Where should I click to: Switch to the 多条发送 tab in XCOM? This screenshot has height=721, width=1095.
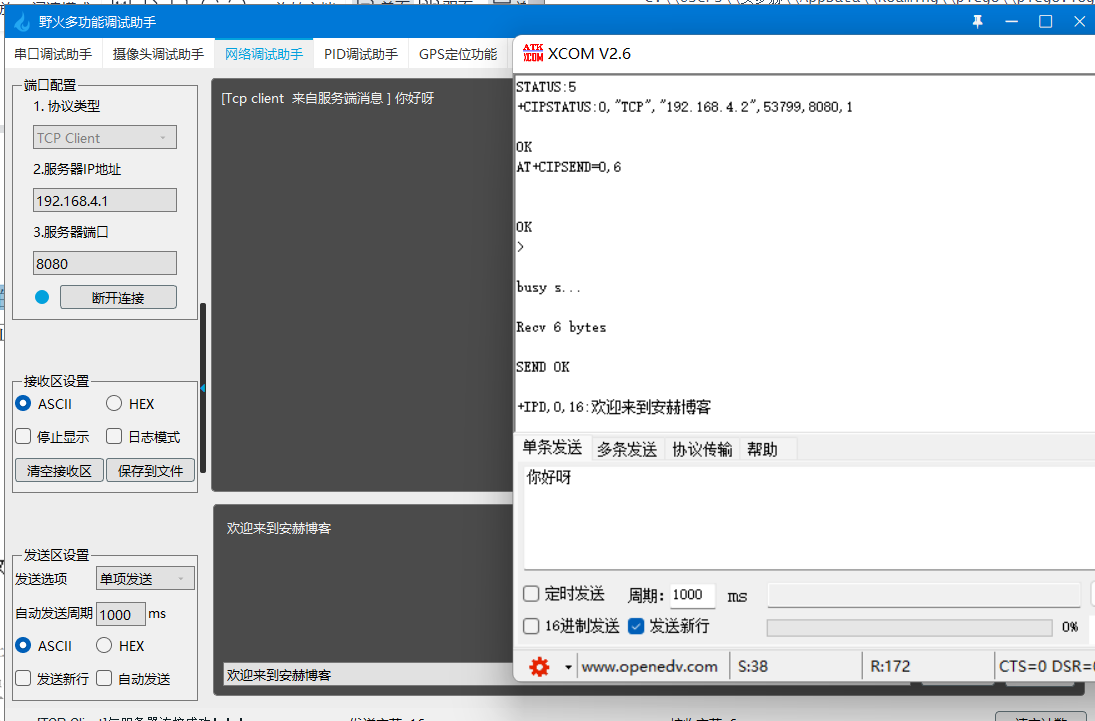click(627, 448)
